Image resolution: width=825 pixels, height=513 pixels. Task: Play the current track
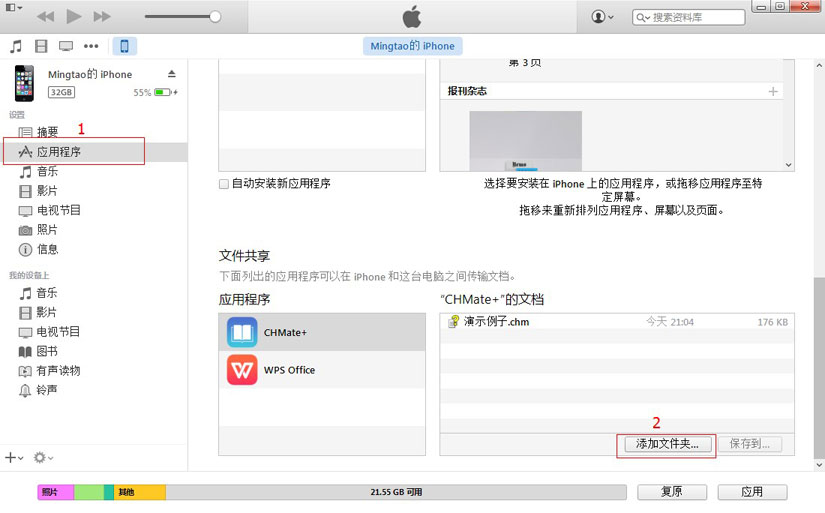[74, 16]
